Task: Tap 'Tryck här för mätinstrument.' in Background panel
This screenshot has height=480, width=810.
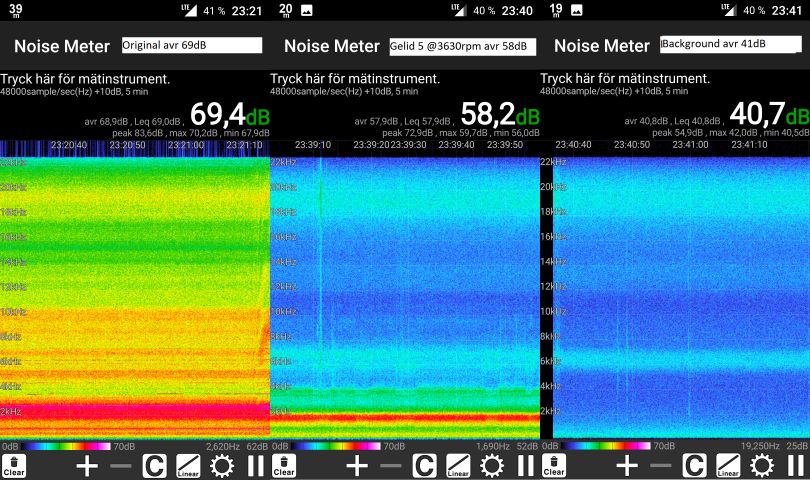Action: (625, 79)
